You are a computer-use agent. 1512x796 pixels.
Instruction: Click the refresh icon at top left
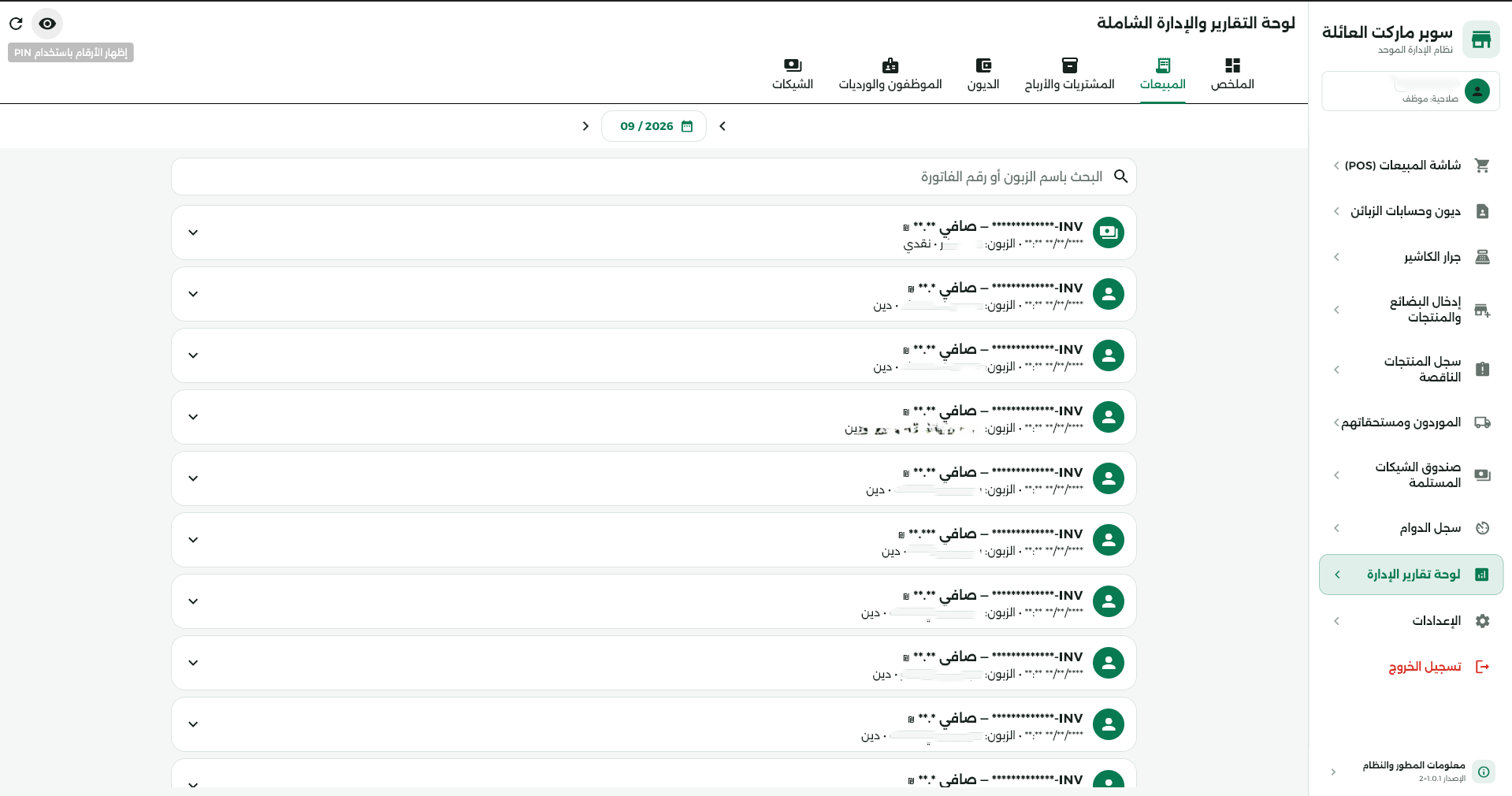(16, 24)
